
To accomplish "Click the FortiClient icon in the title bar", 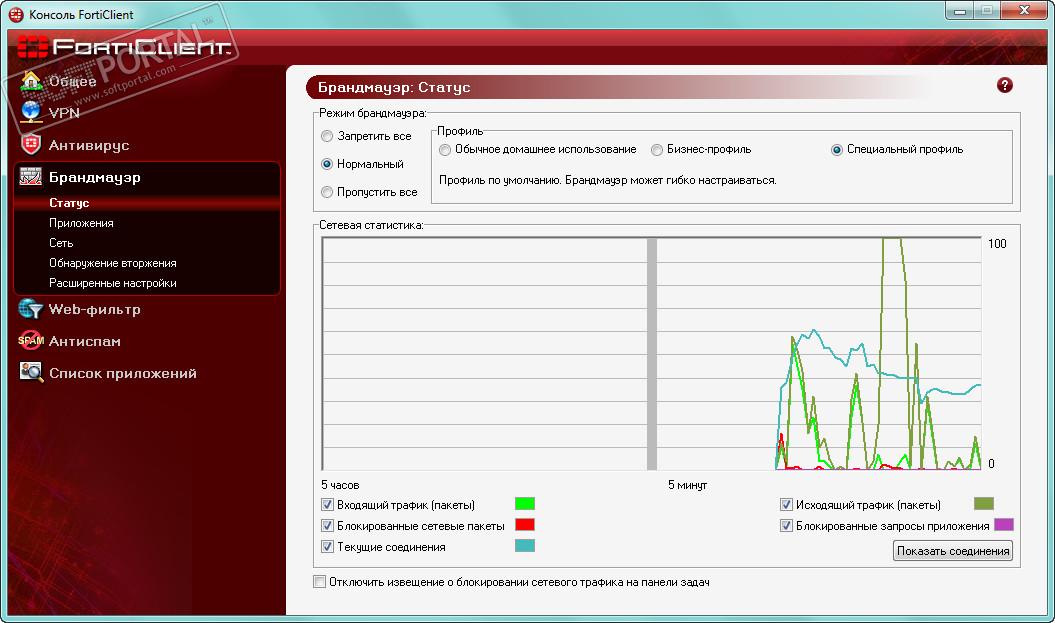I will [x=15, y=14].
